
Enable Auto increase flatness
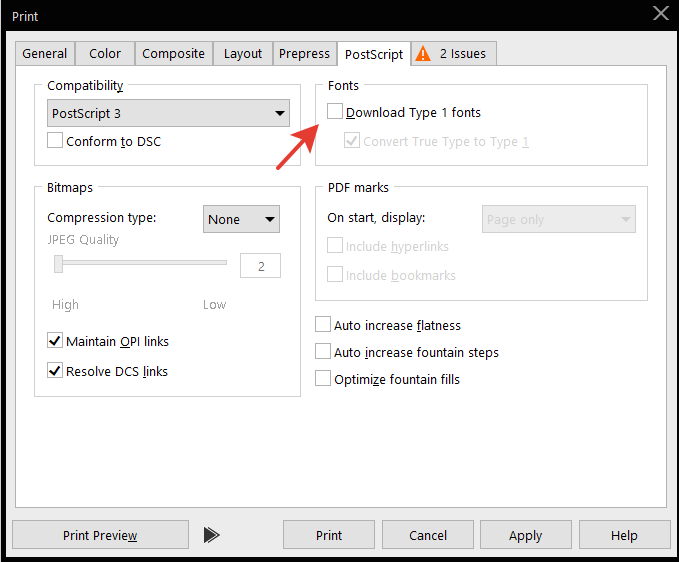tap(323, 325)
